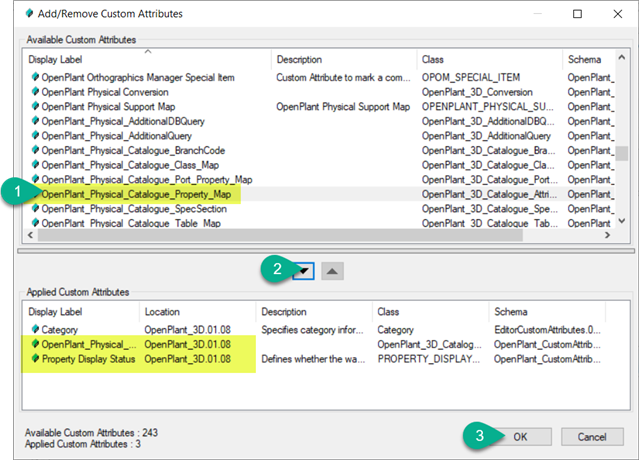639x460 pixels.
Task: Select the applied Category attribute row
Action: pyautogui.click(x=315, y=330)
